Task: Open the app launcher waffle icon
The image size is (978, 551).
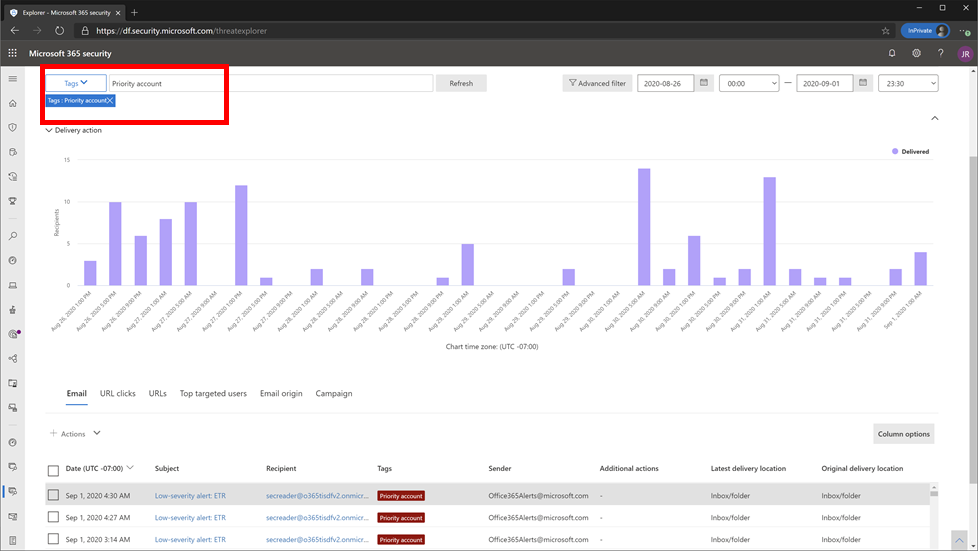Action: coord(12,53)
